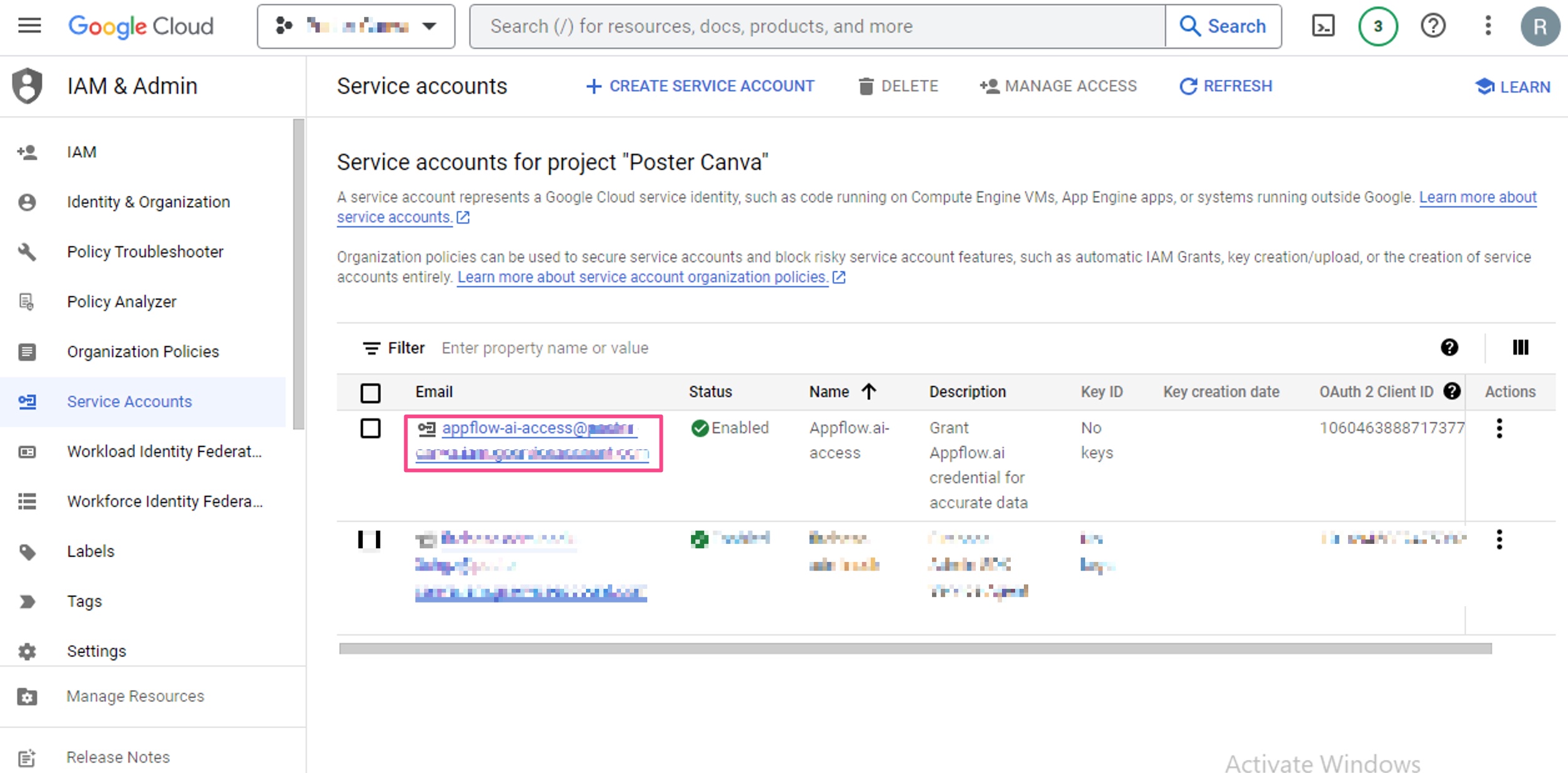Click the Search resources input field
Viewport: 1568px width, 773px height.
[x=812, y=26]
